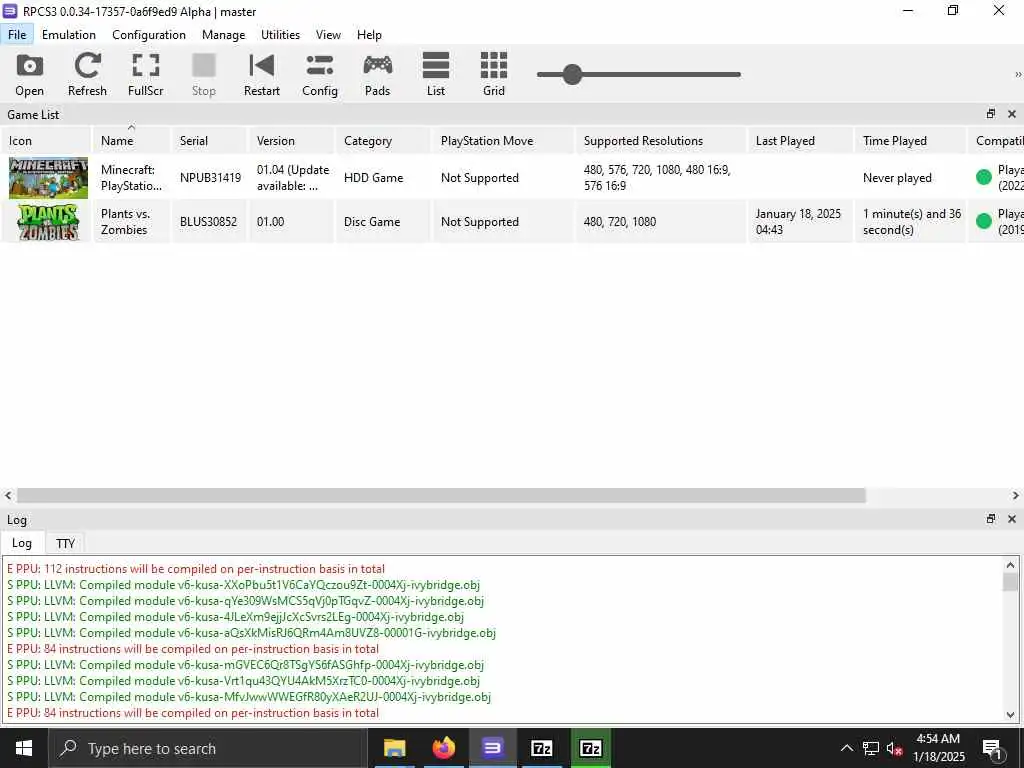1024x768 pixels.
Task: Click version 01.04 (Update available) cell
Action: (x=293, y=178)
